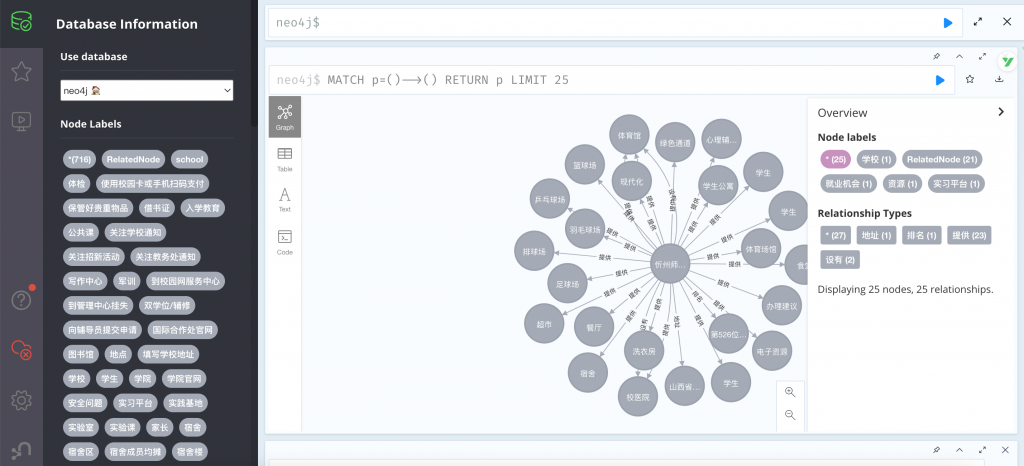Open the Settings gear in the sidebar
The height and width of the screenshot is (466, 1024).
[x=21, y=400]
